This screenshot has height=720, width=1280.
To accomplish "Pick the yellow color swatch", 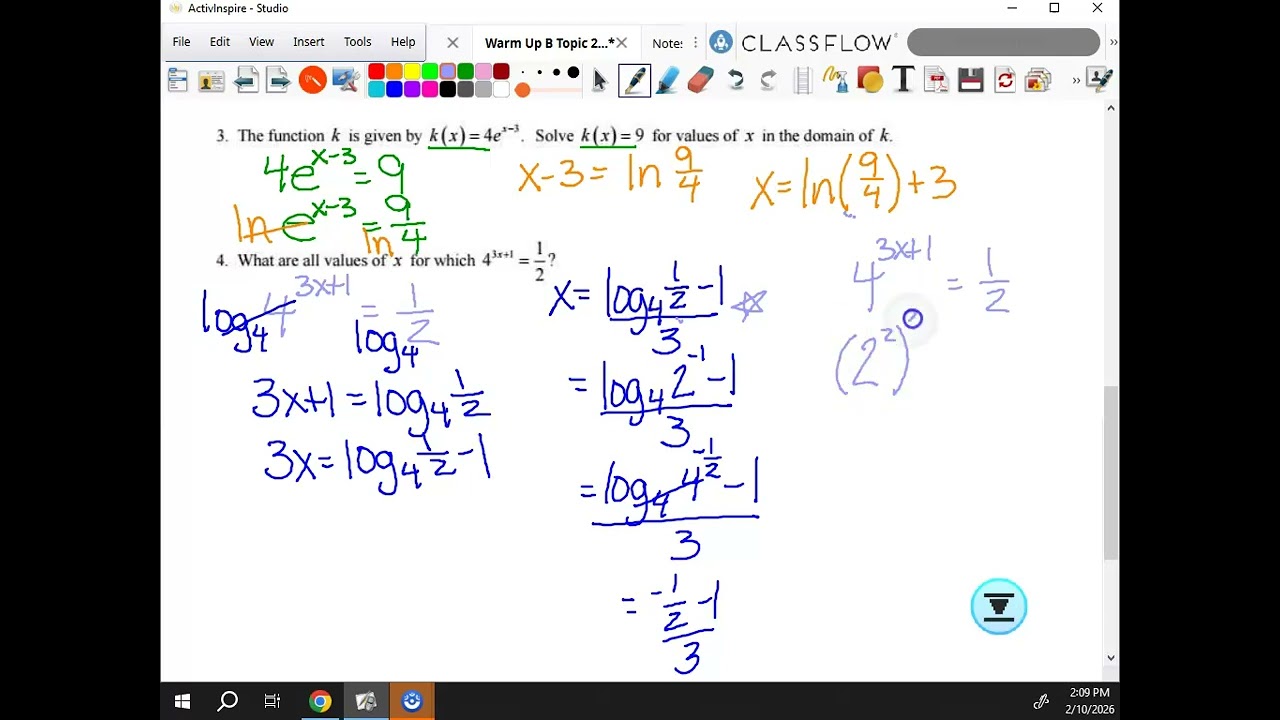I will pos(412,72).
